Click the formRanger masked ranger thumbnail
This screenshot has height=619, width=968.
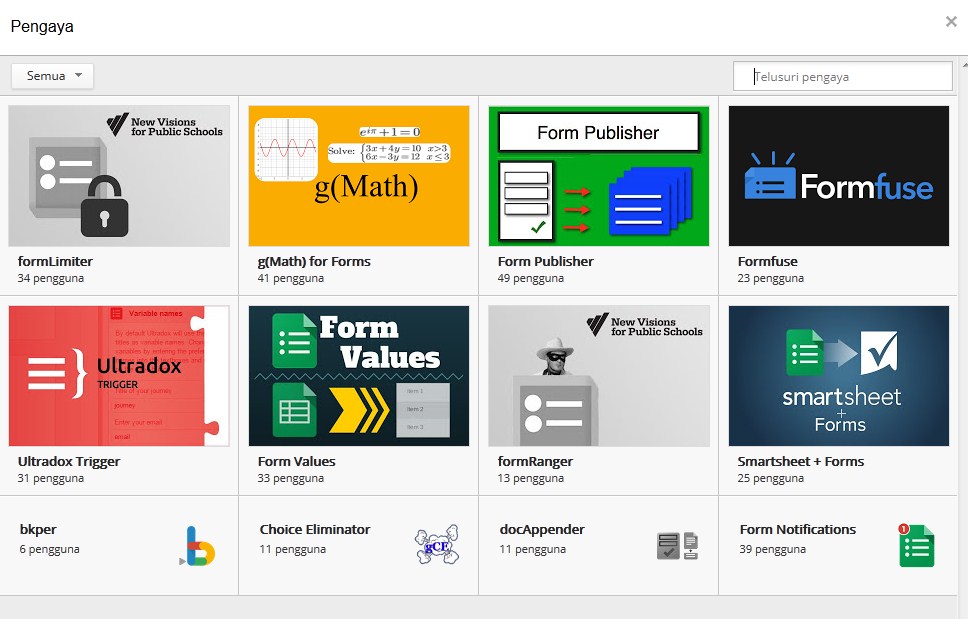[598, 376]
